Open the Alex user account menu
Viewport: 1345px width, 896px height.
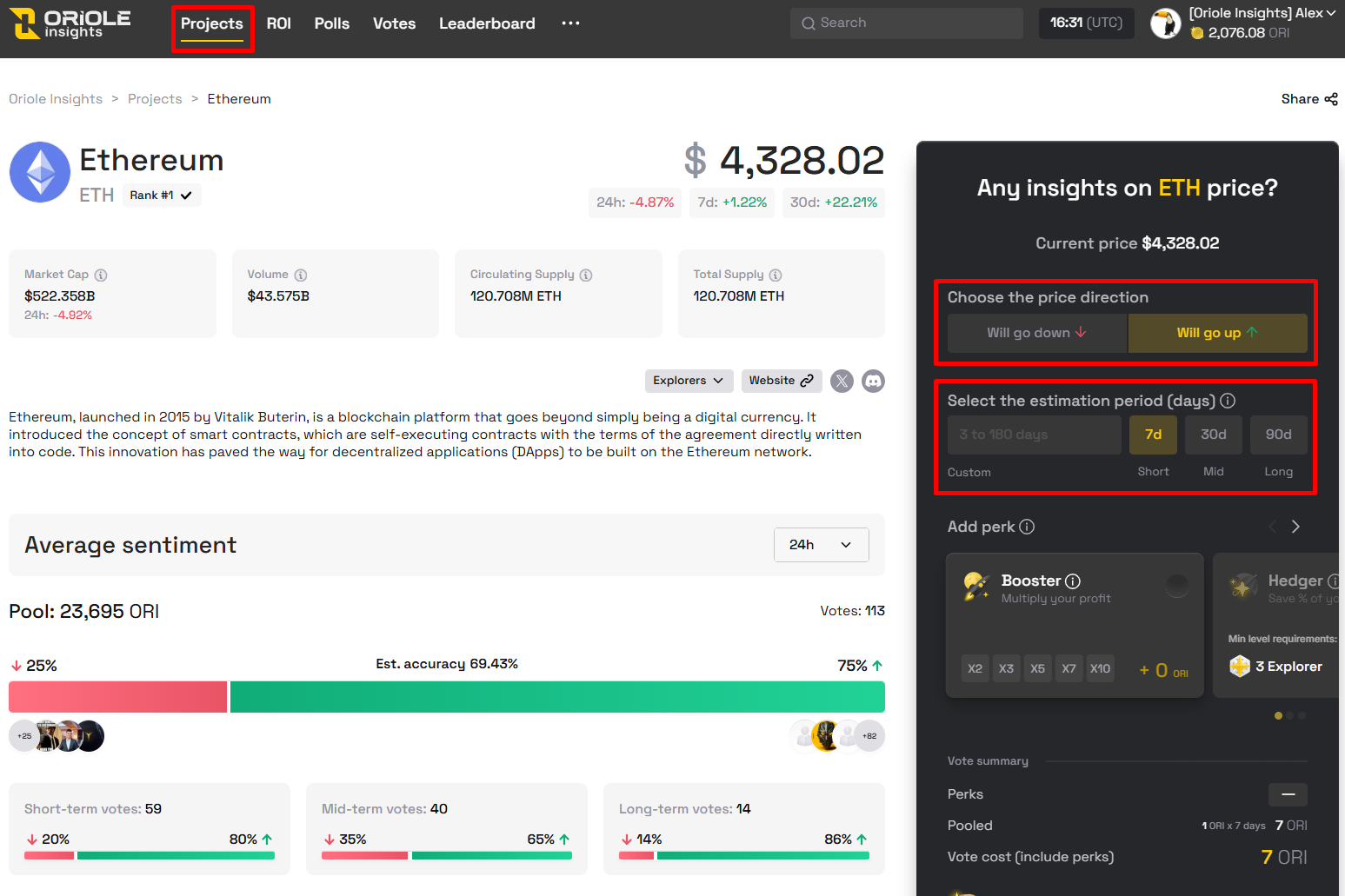[1262, 13]
